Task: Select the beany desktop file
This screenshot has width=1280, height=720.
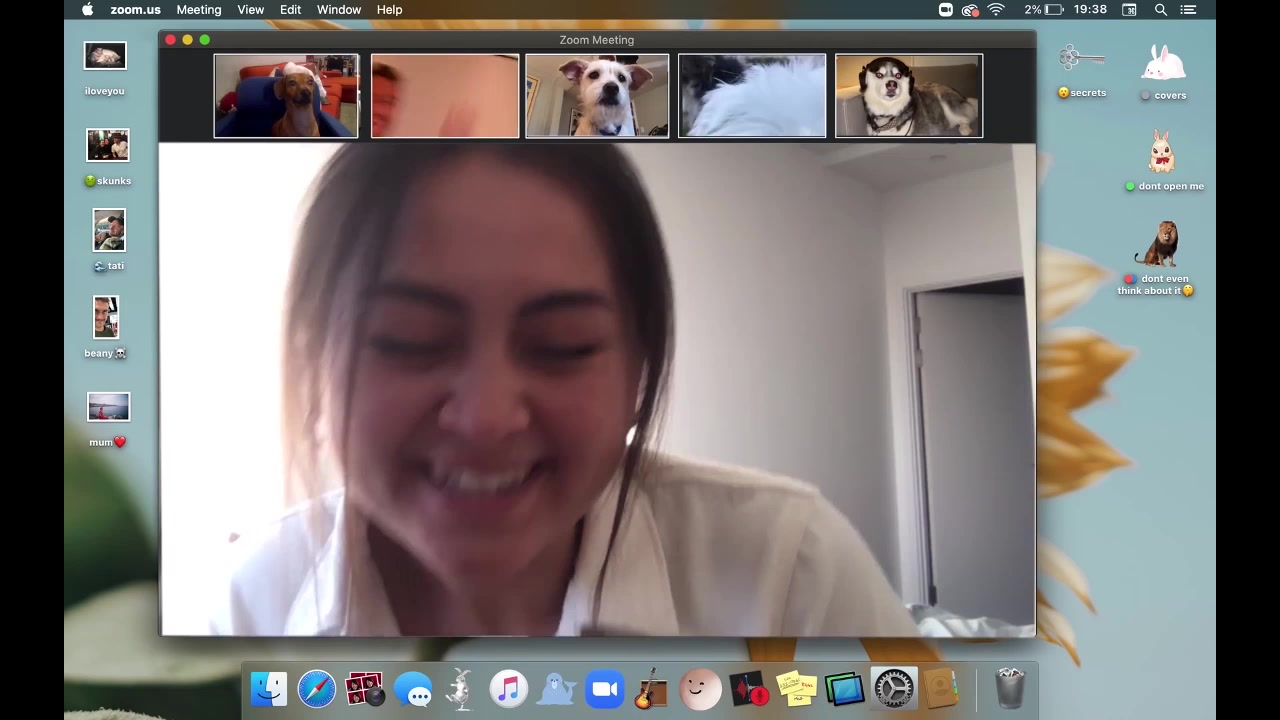Action: coord(105,327)
